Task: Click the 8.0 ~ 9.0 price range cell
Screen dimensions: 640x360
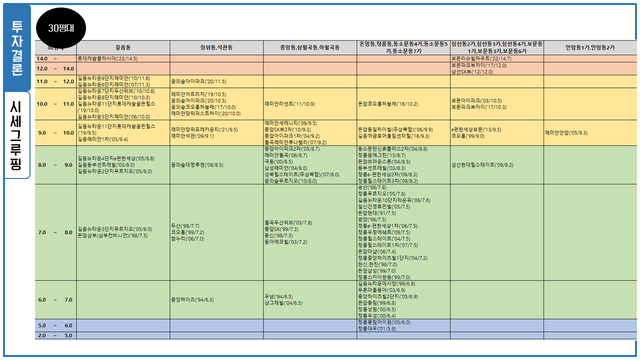Action: tap(56, 165)
